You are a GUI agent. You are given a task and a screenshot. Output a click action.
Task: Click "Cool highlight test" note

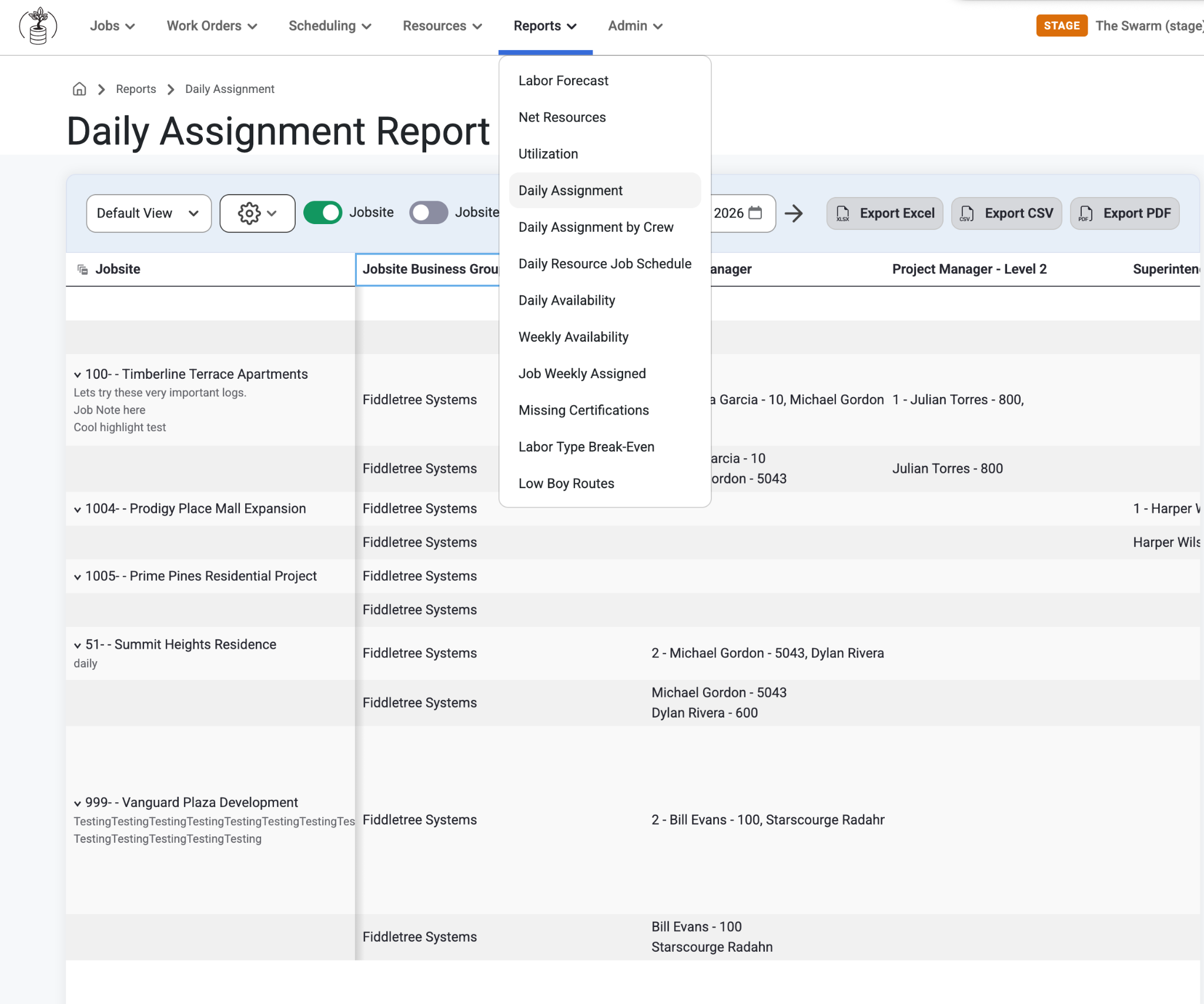tap(120, 428)
